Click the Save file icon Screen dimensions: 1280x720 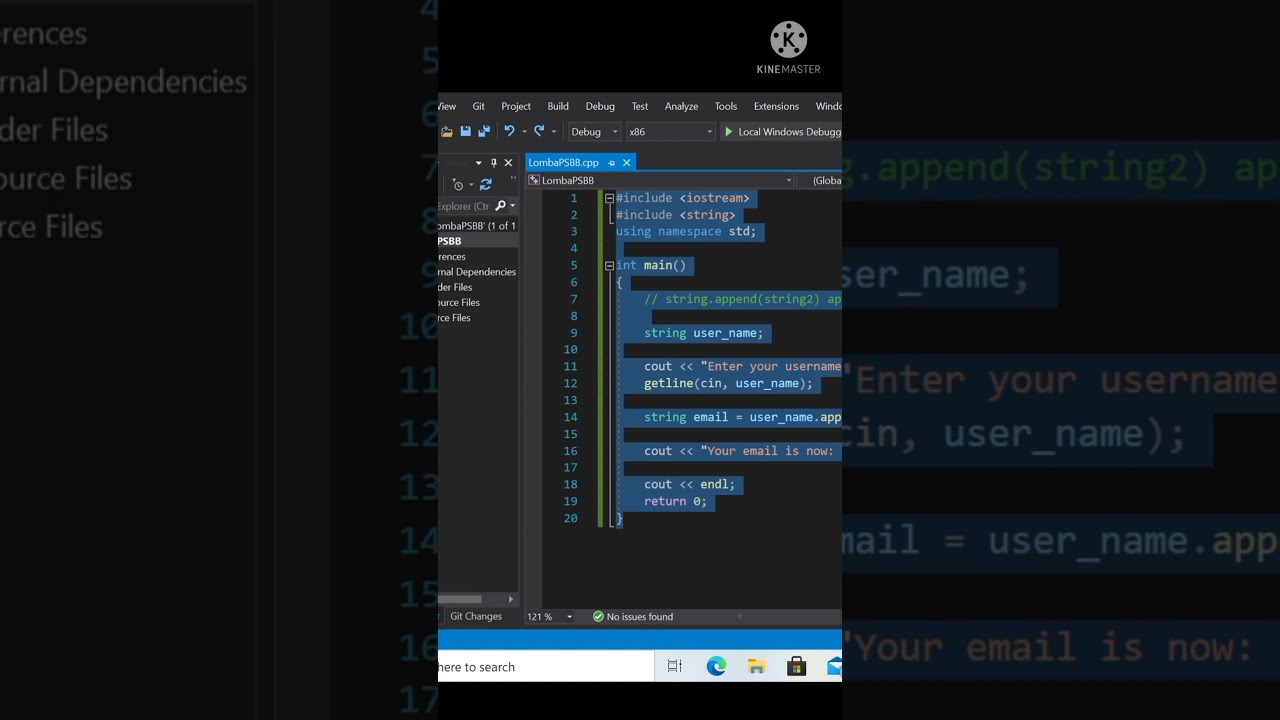coord(466,132)
